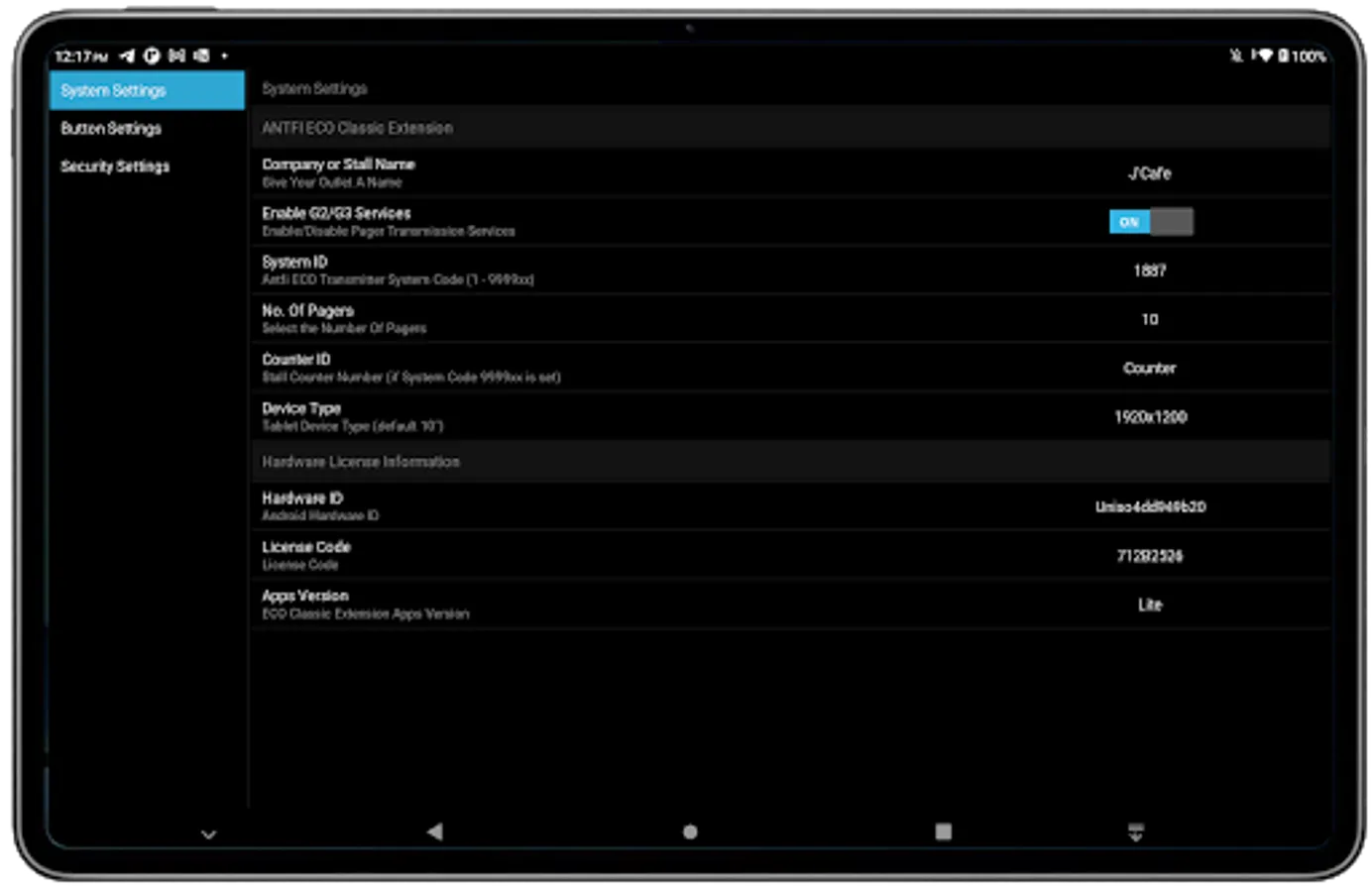Tap the Home circle in navigation bar
This screenshot has width=1372, height=892.
(x=690, y=833)
